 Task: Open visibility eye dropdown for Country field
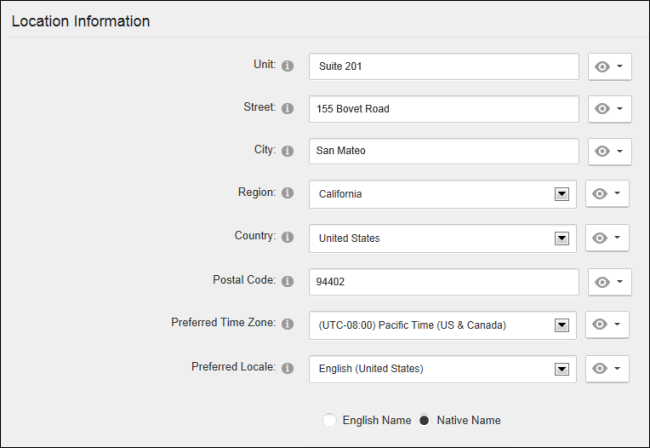pyautogui.click(x=607, y=238)
